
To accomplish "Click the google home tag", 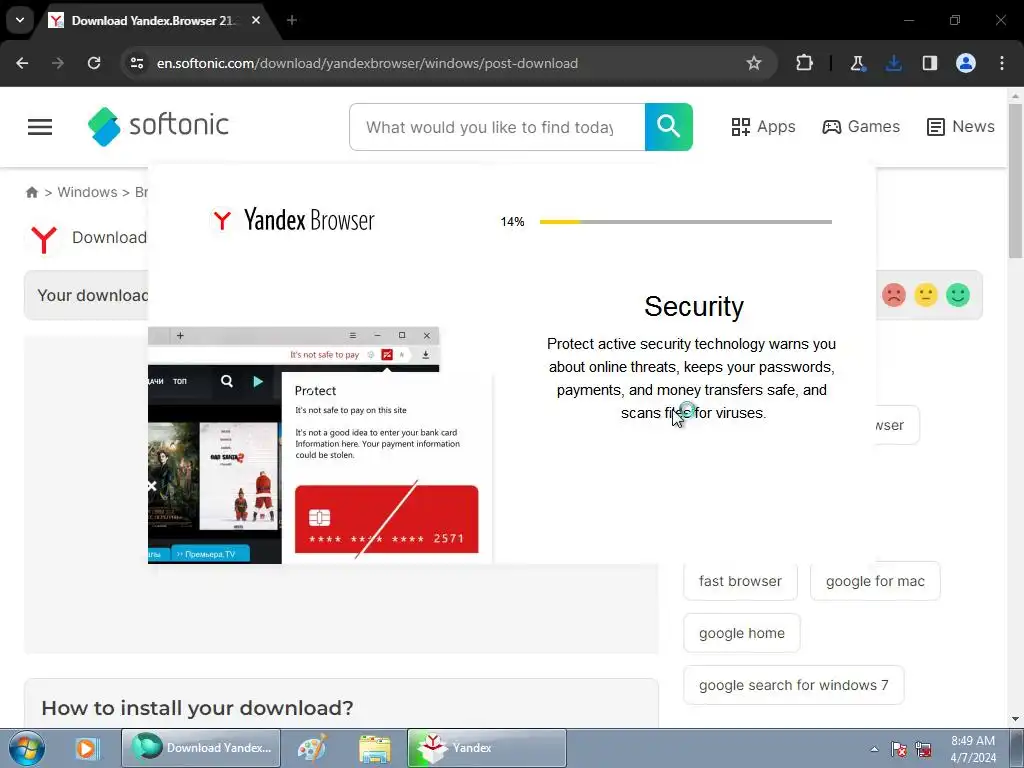I will coord(741,633).
